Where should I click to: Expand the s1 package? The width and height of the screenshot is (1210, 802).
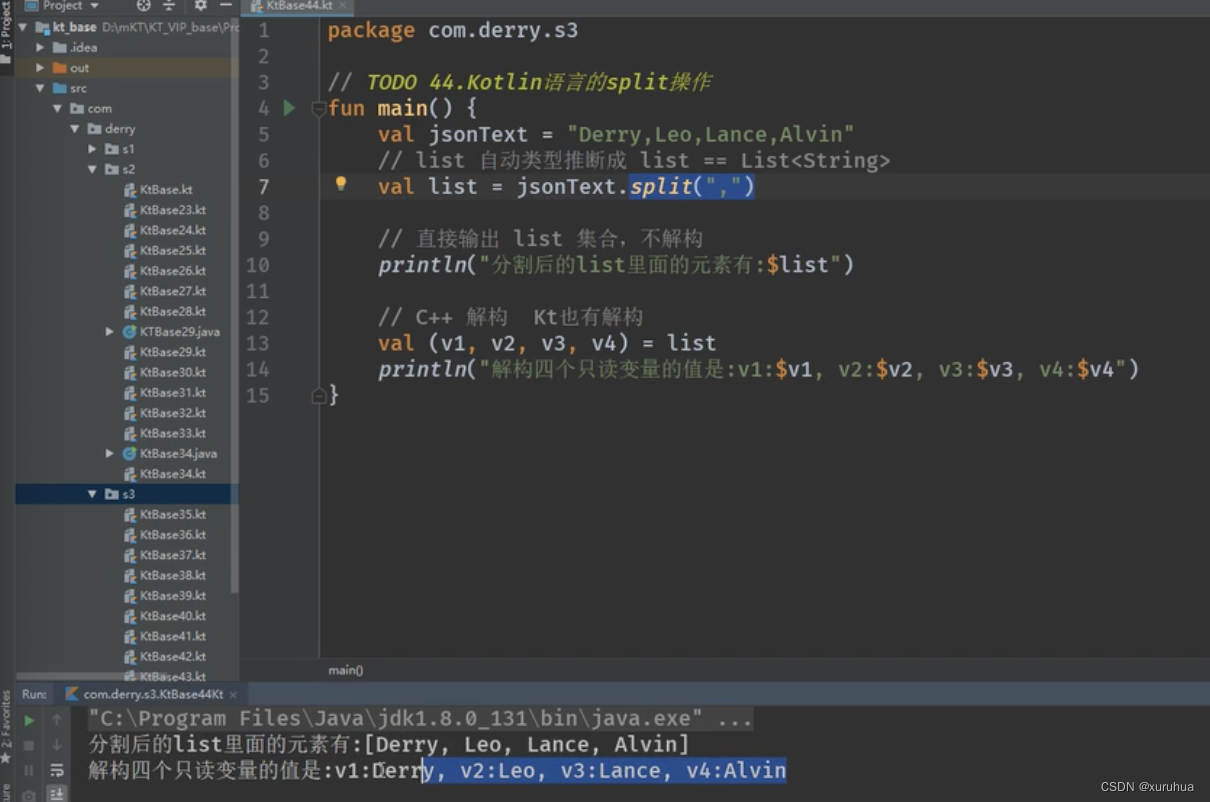click(x=92, y=149)
